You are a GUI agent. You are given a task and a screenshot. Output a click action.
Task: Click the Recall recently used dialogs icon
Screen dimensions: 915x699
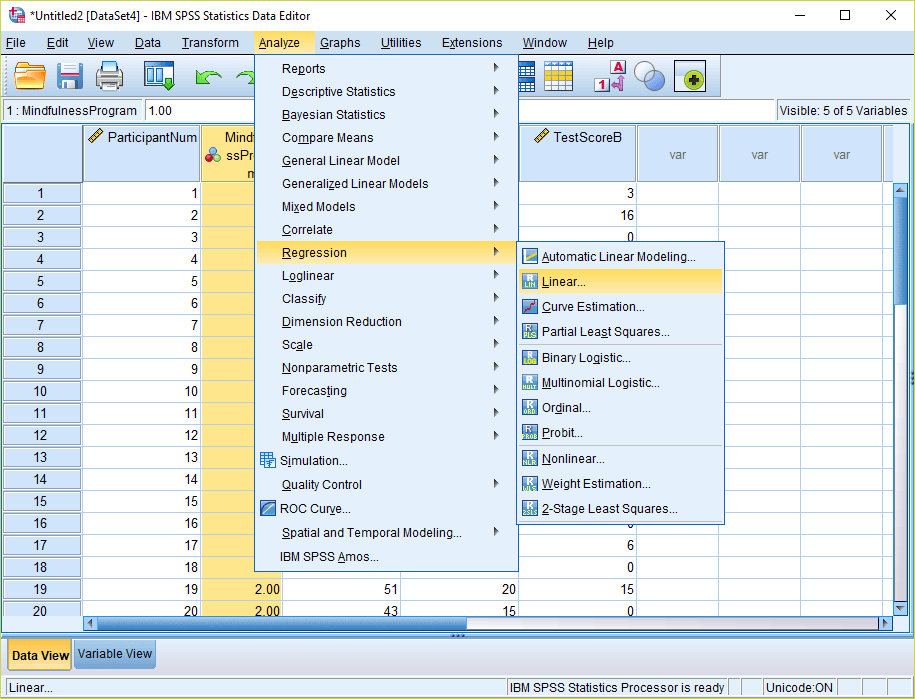pos(159,77)
